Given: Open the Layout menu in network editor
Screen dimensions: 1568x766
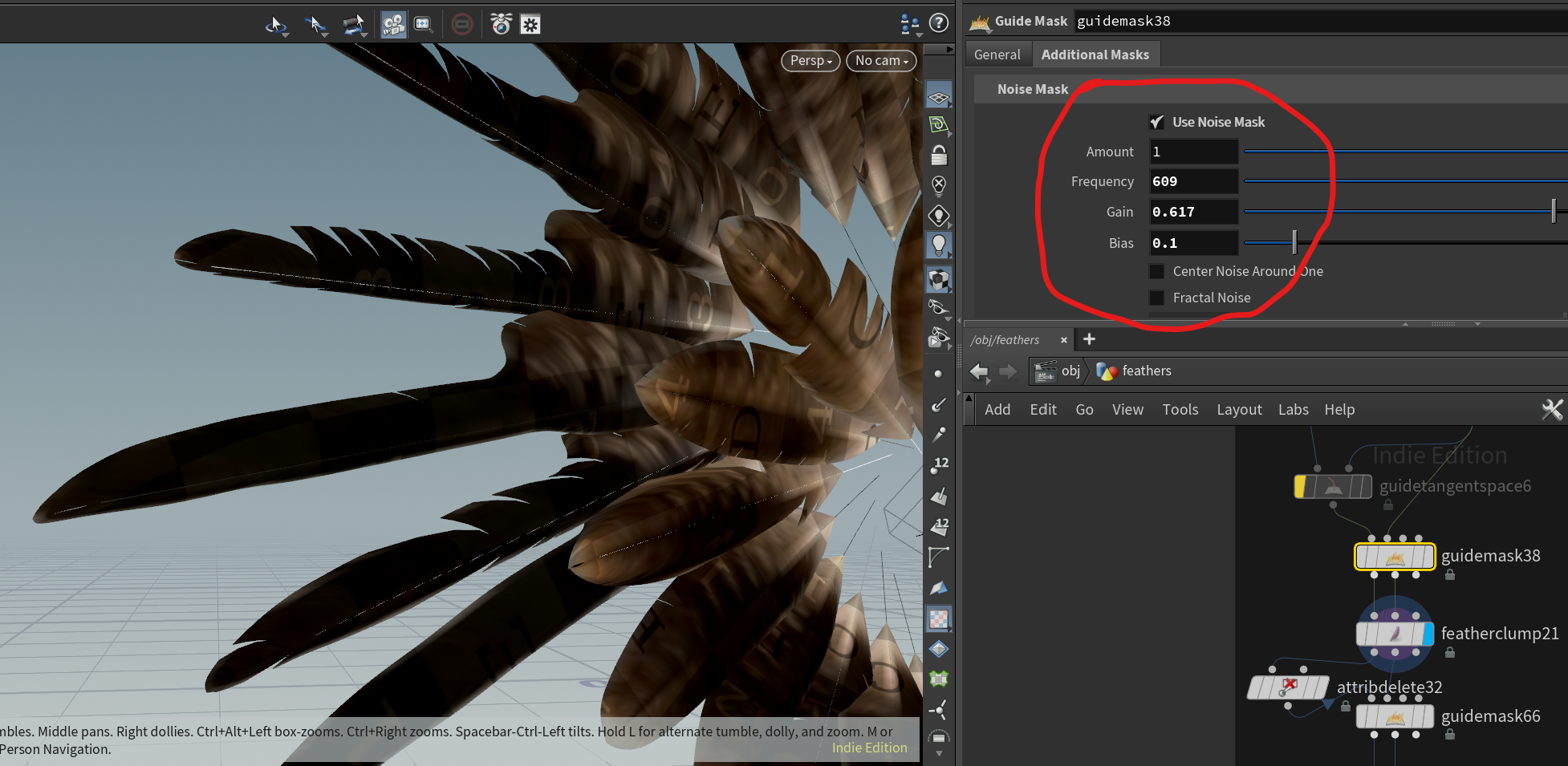Looking at the screenshot, I should tap(1239, 410).
